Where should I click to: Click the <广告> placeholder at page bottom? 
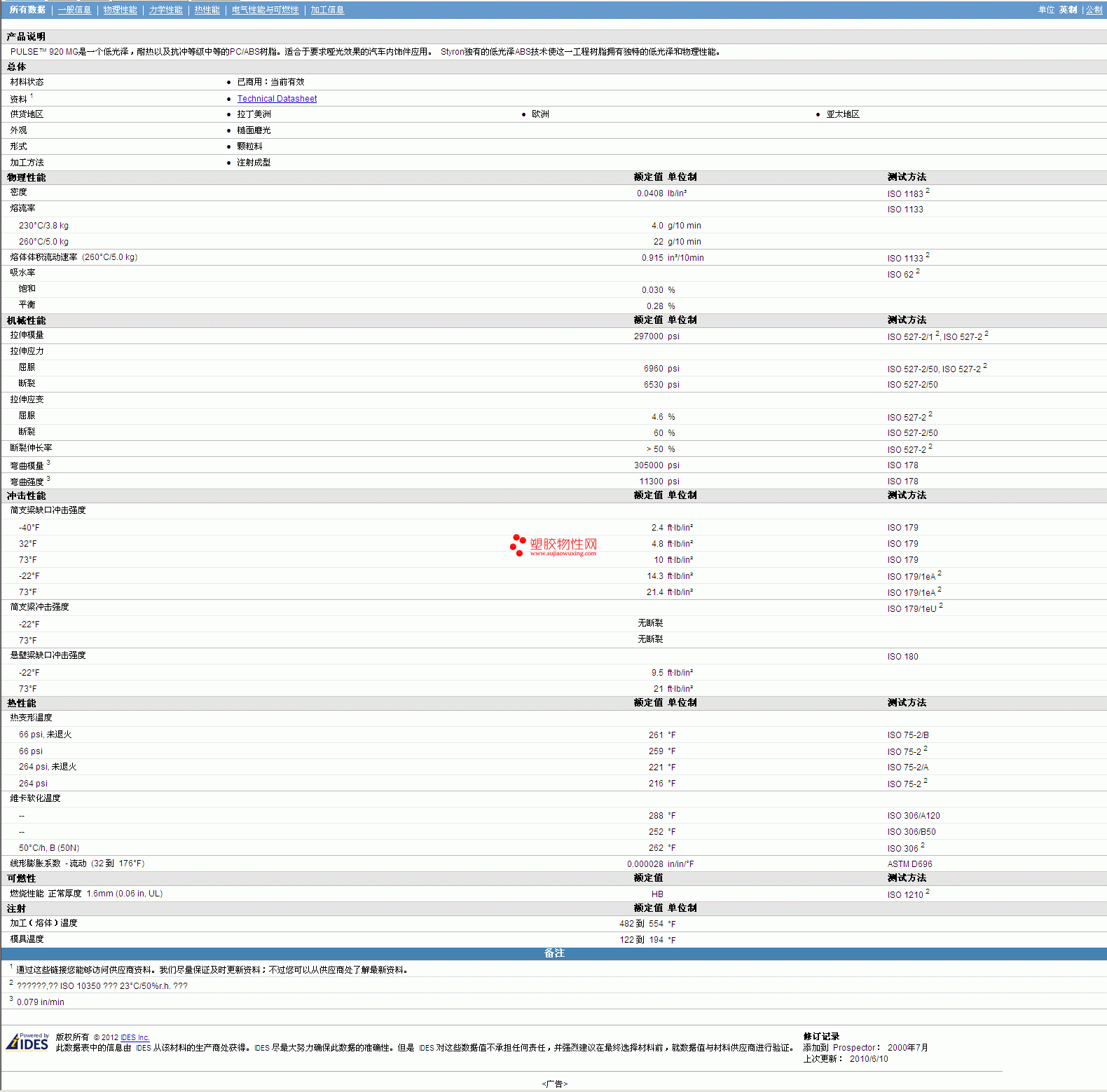[554, 1084]
